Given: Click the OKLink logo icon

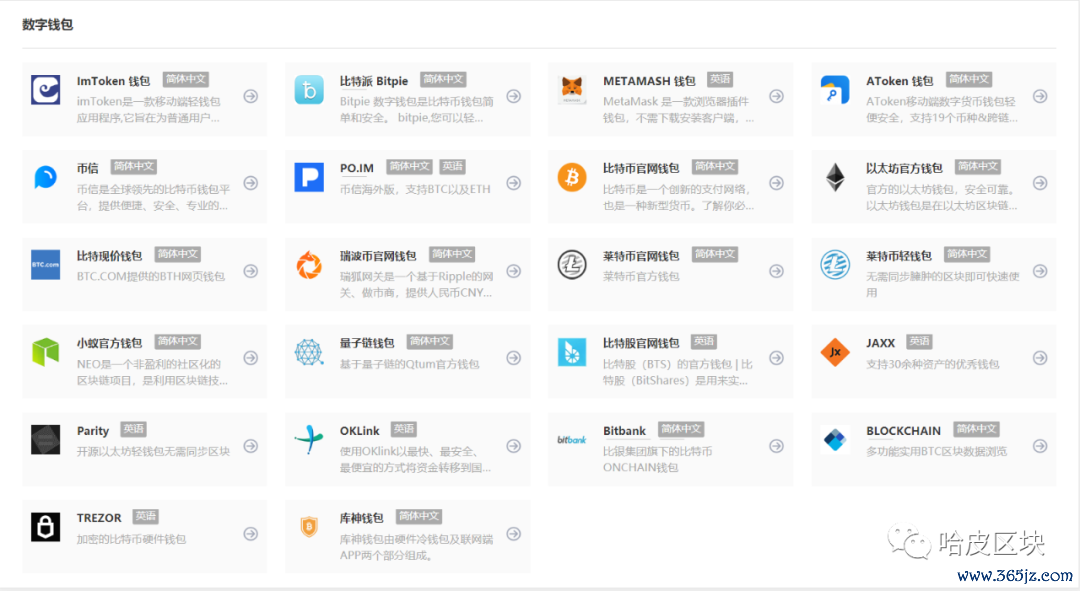Looking at the screenshot, I should 309,439.
